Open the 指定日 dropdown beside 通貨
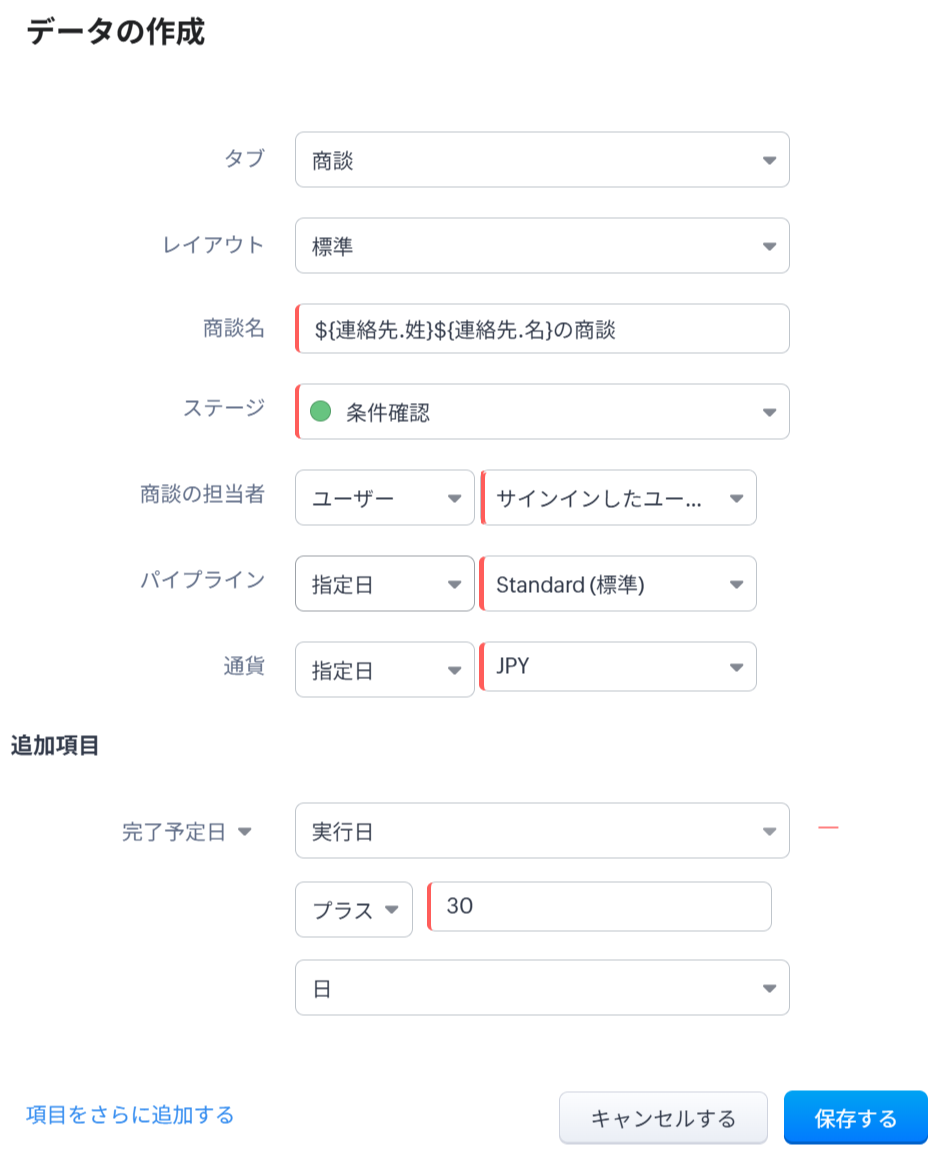This screenshot has height=1155, width=946. [x=384, y=670]
